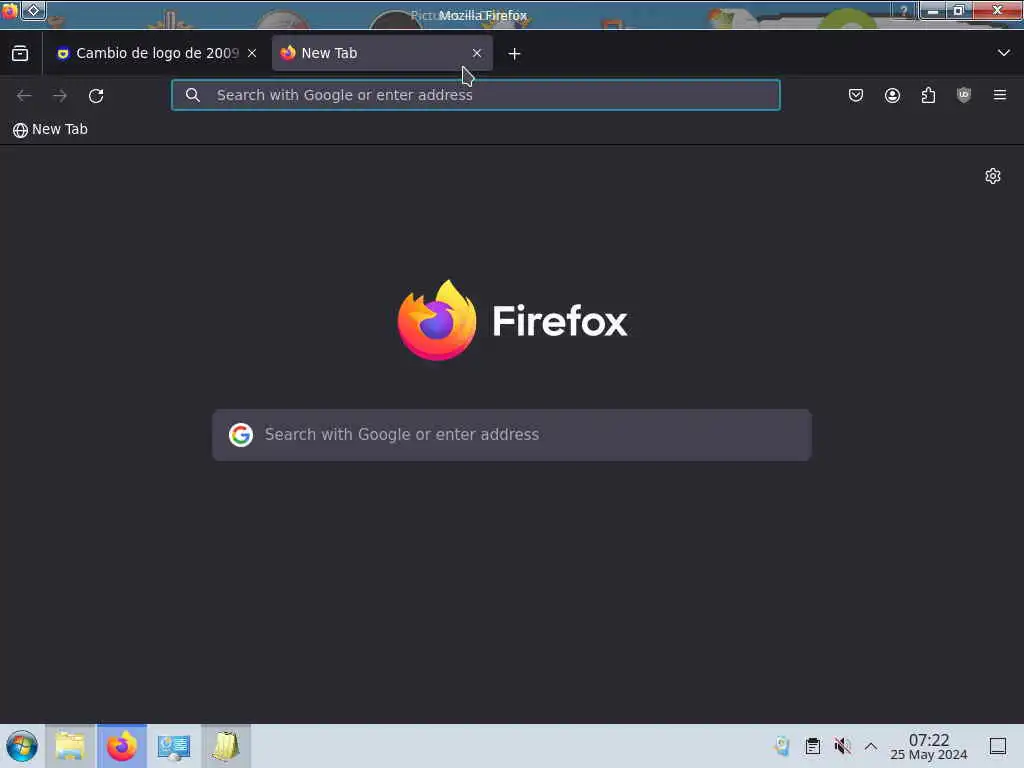Open the yellow shopping bag taskbar icon
This screenshot has width=1024, height=768.
(x=226, y=746)
